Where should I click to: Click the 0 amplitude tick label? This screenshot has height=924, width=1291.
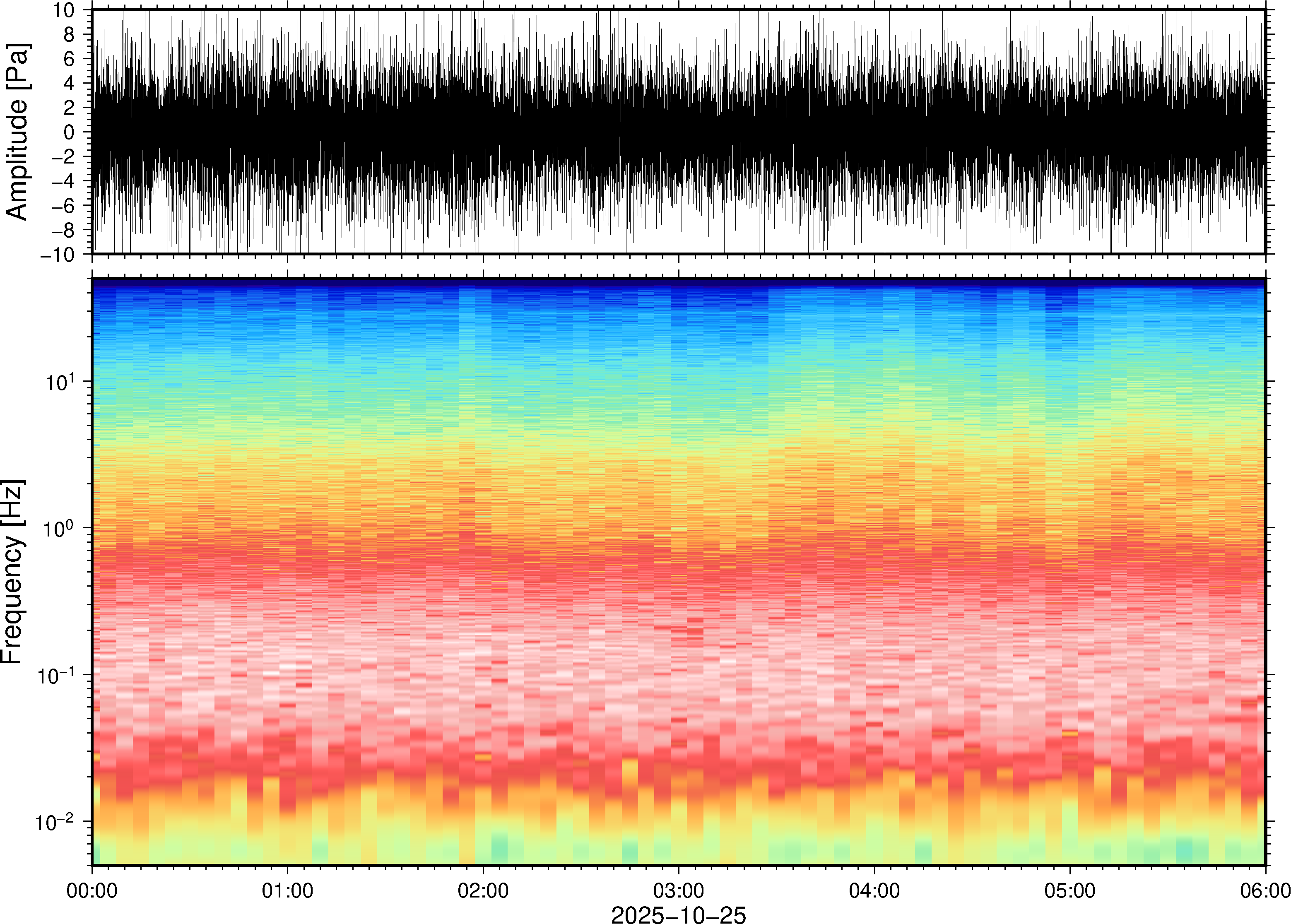pos(70,132)
